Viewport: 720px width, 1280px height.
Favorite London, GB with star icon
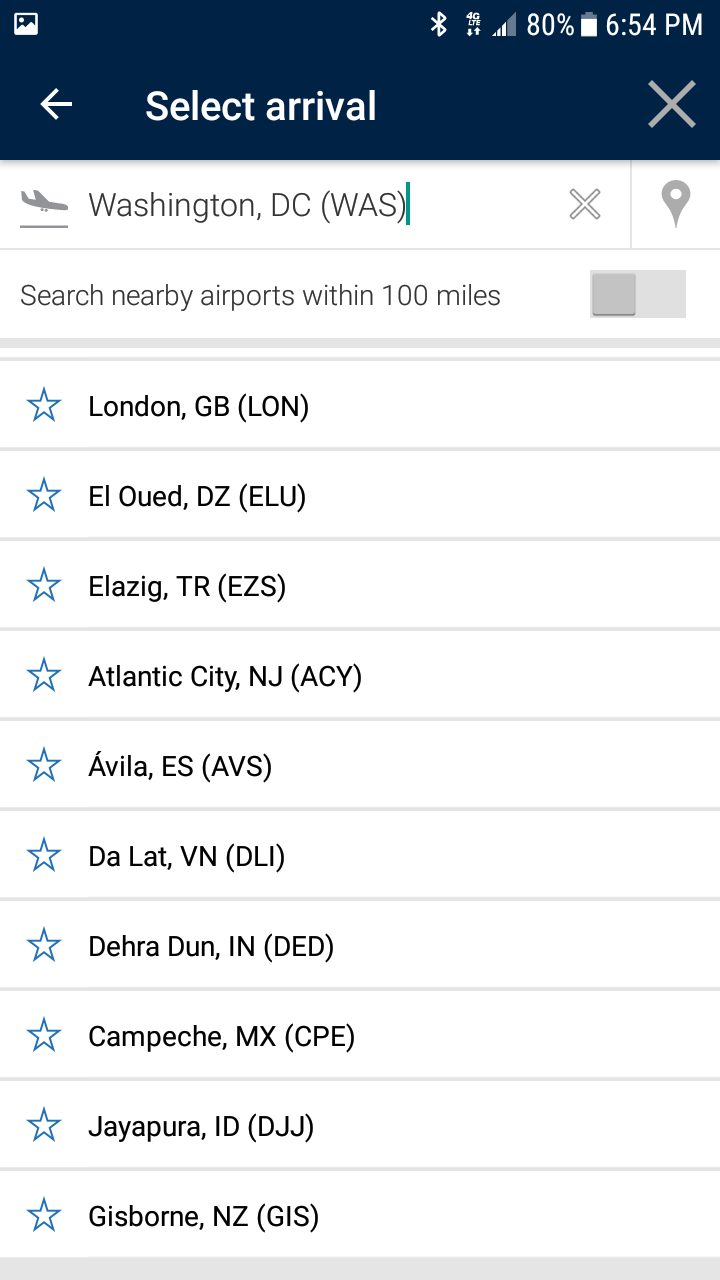pos(44,405)
